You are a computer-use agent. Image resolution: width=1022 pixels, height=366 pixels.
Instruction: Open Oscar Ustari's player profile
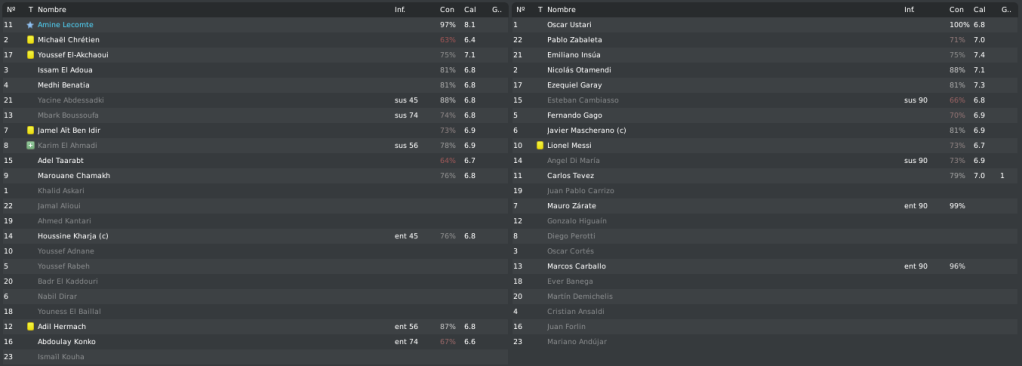569,25
